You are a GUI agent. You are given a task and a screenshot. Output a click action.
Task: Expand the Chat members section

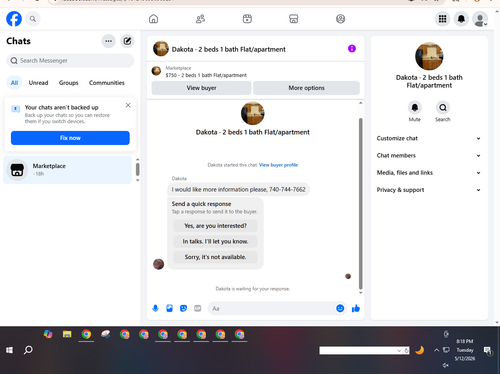(x=429, y=156)
